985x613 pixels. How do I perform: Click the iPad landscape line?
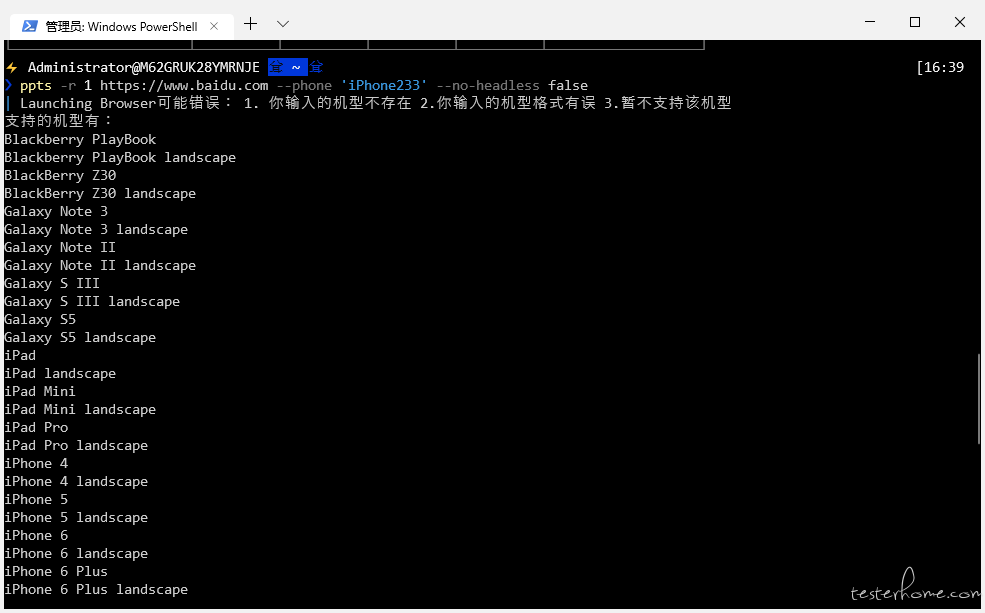pos(60,374)
